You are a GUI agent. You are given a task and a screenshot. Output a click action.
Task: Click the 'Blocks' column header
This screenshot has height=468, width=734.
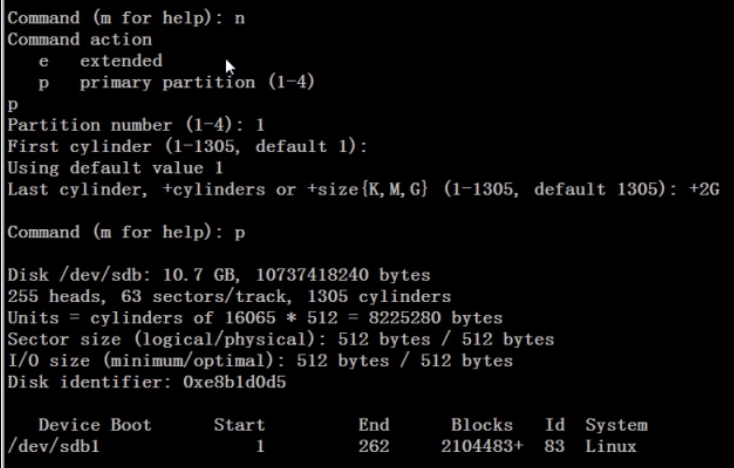(x=481, y=425)
